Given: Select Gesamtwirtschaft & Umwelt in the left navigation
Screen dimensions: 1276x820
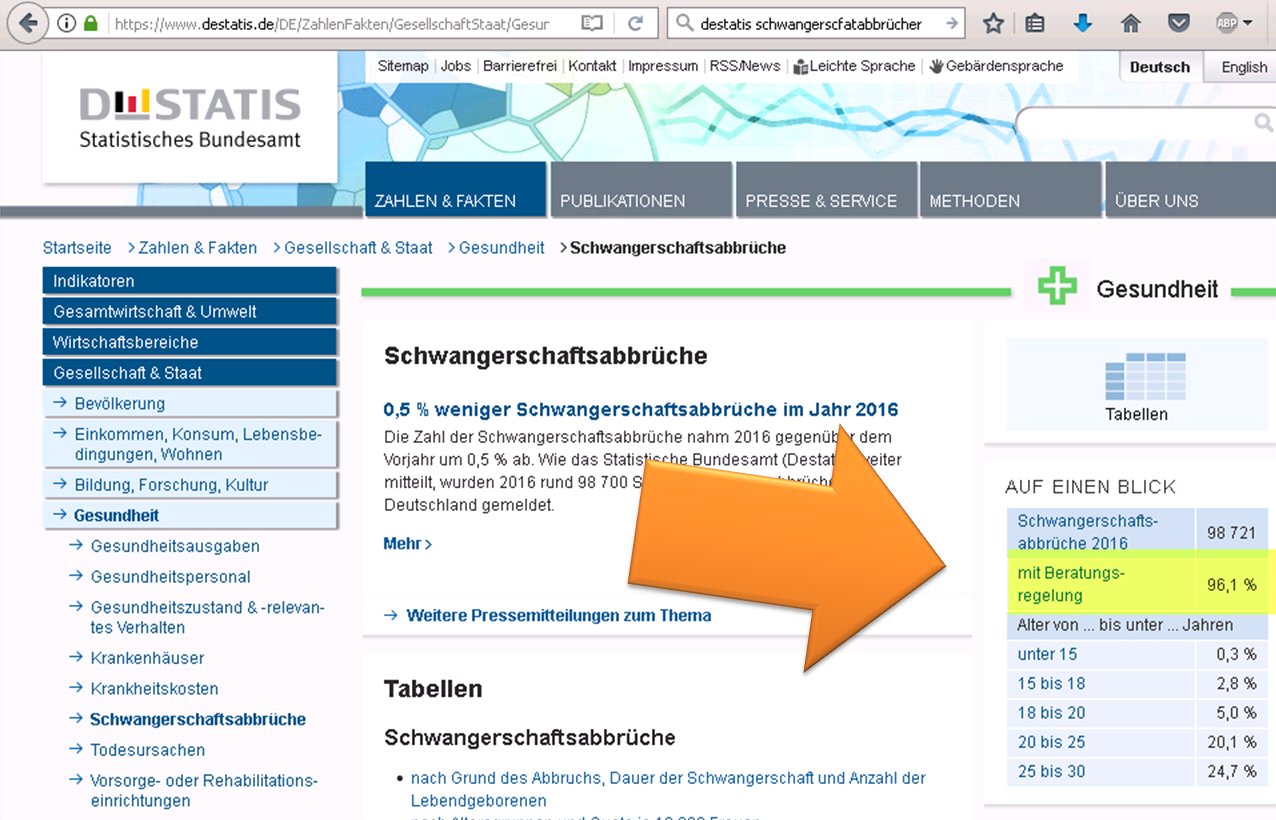Looking at the screenshot, I should tap(190, 312).
